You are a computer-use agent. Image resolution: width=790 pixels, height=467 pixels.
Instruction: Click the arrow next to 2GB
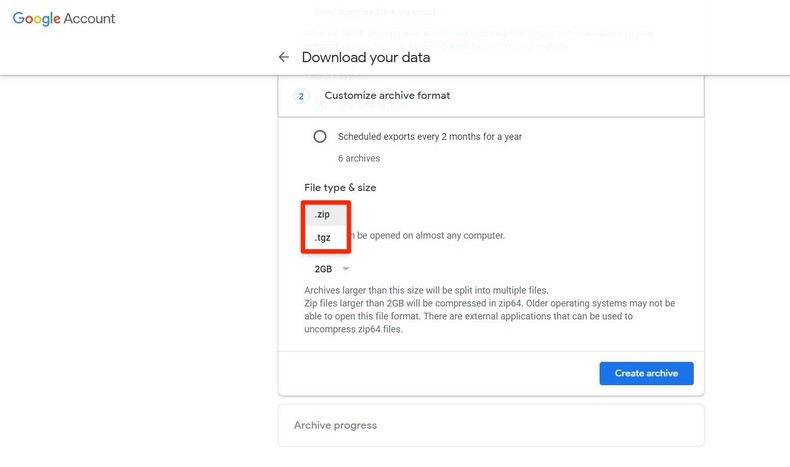pos(346,269)
